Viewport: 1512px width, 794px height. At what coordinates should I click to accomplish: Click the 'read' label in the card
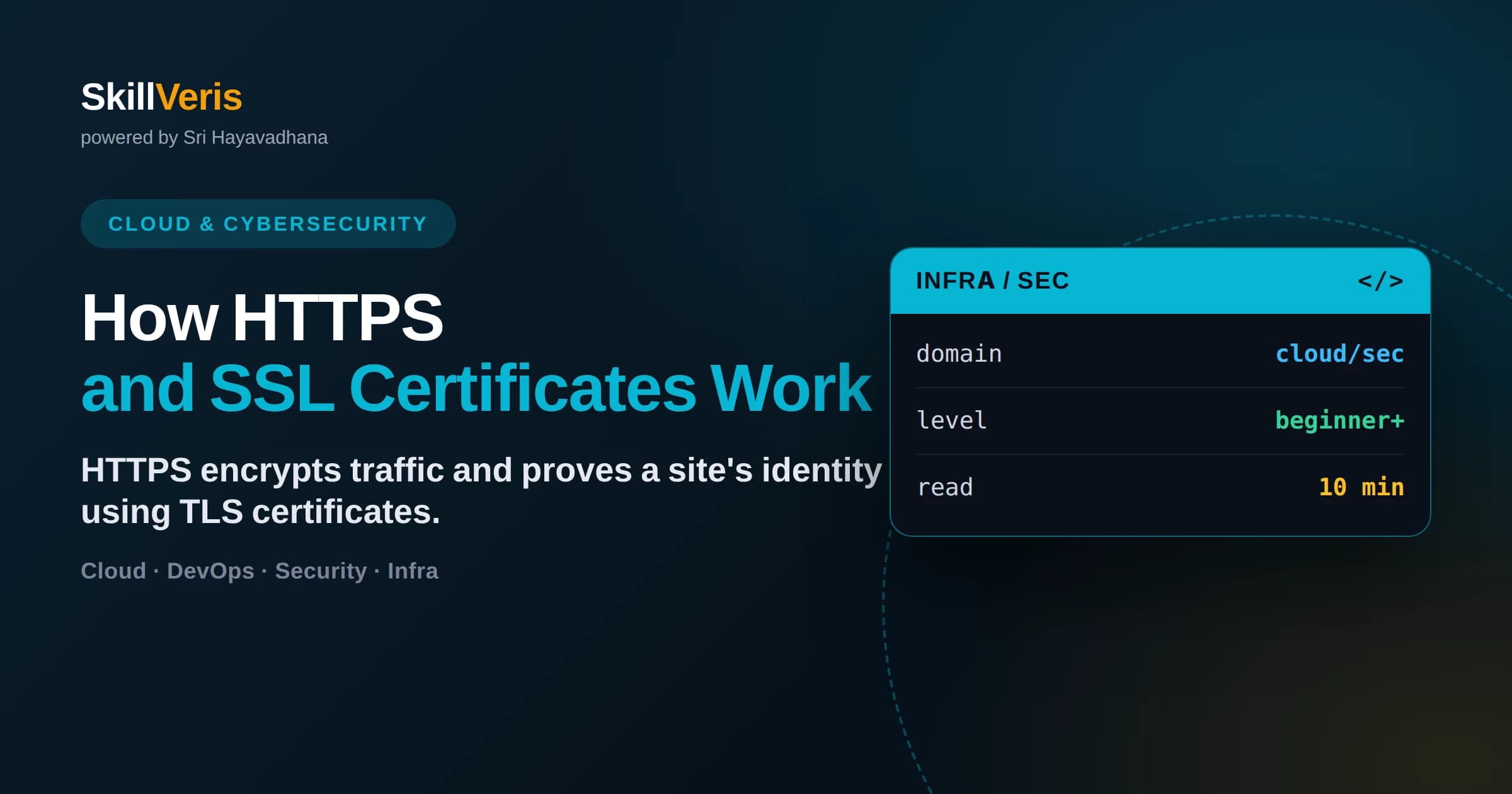(x=944, y=487)
